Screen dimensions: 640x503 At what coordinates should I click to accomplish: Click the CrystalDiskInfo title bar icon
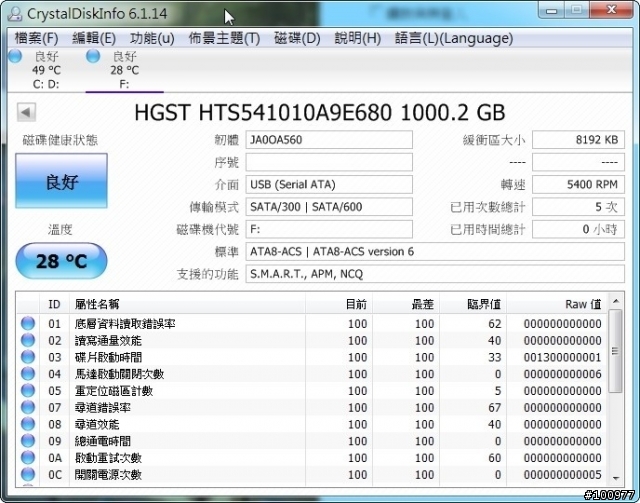coord(15,13)
